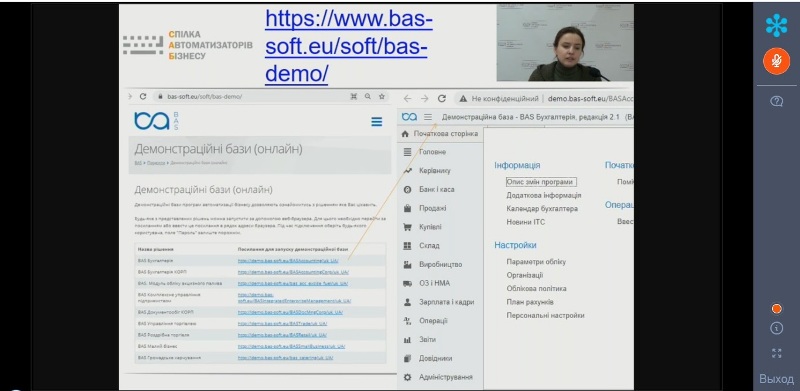This screenshot has width=800, height=391.
Task: Click the Інформація heading
Action: 517,165
